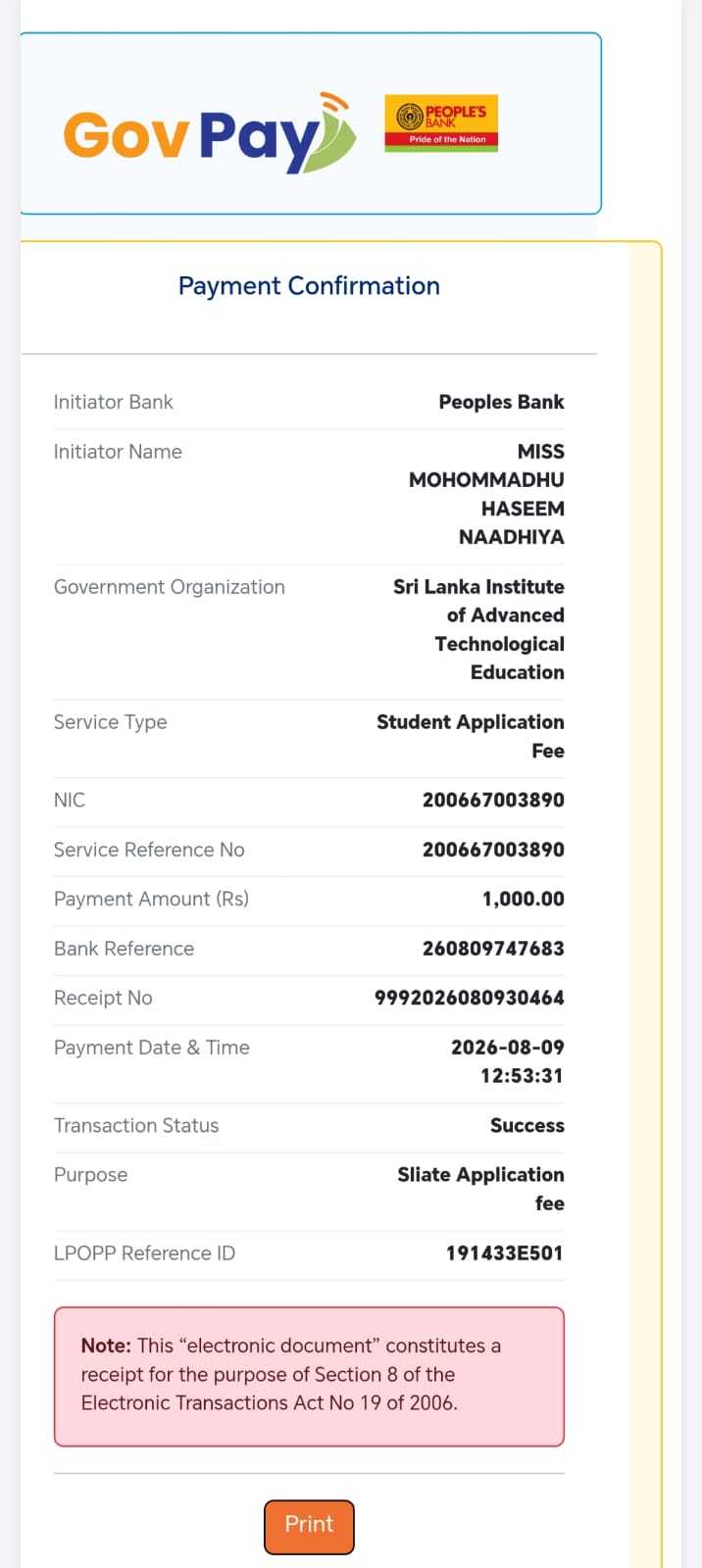Click the Service Reference No label

coord(149,850)
